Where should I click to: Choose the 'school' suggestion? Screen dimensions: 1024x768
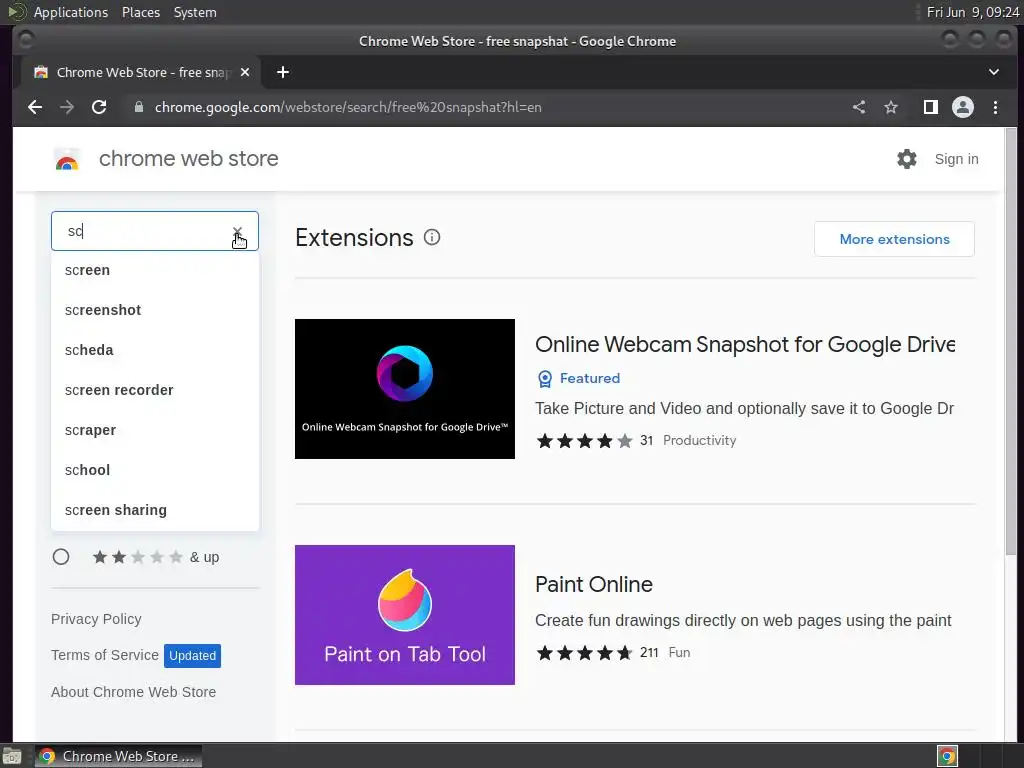155,470
